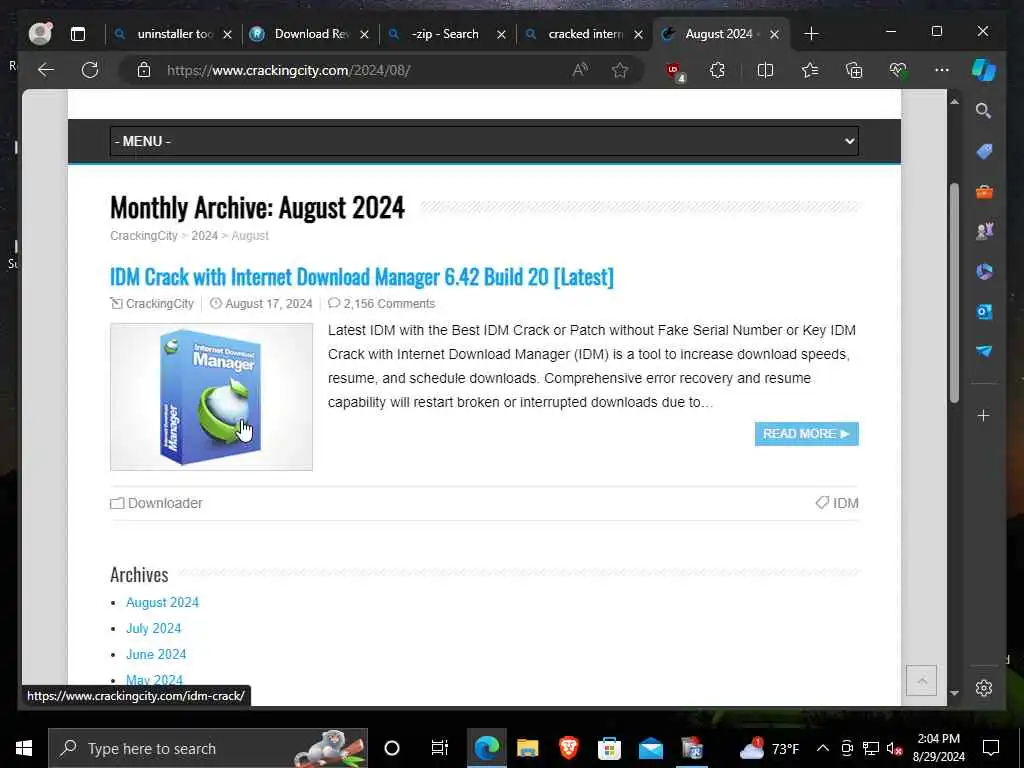The height and width of the screenshot is (768, 1024).
Task: Open the Edge profile avatar
Action: pos(40,33)
